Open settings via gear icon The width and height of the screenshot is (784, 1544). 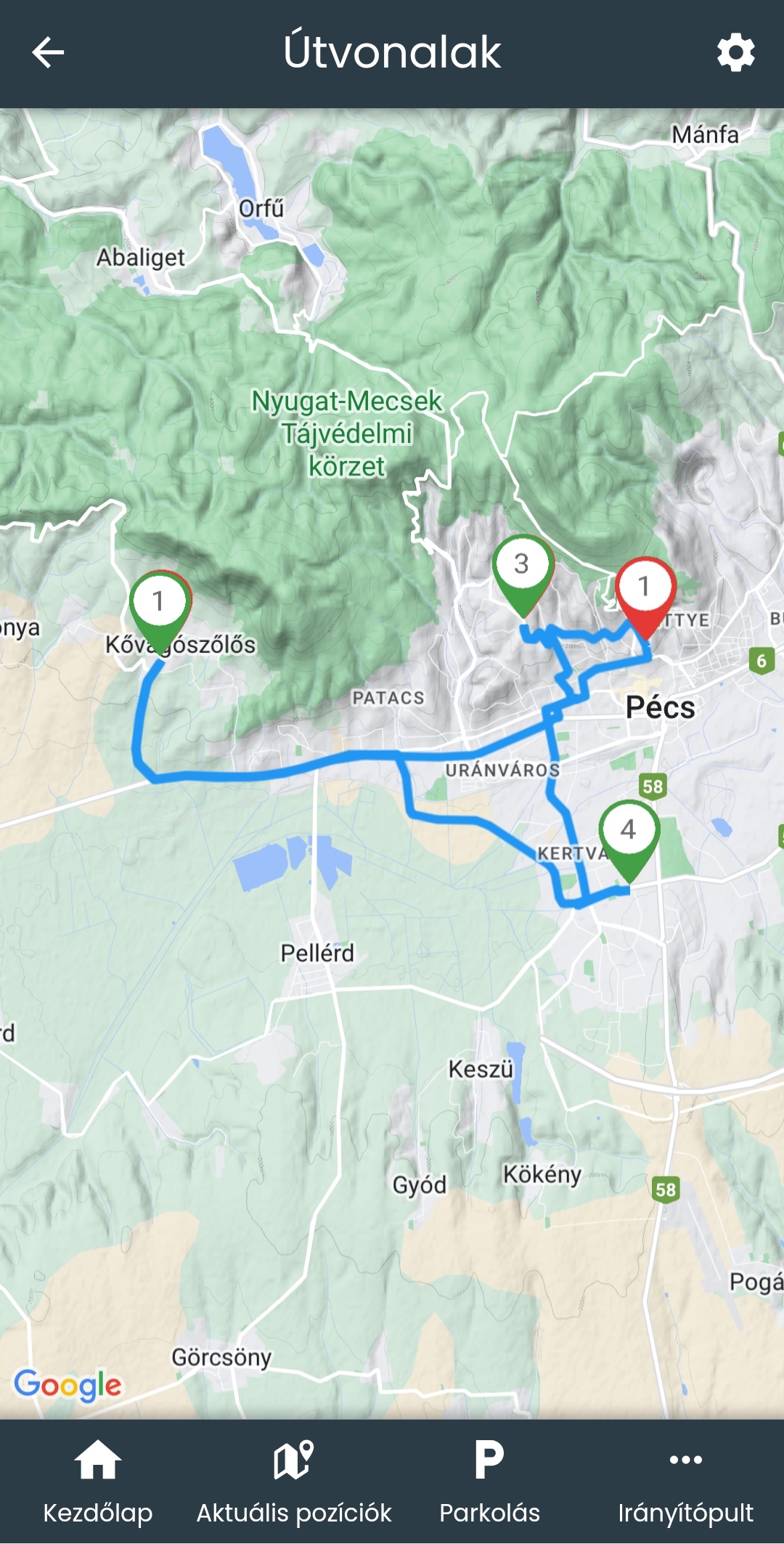tap(735, 52)
